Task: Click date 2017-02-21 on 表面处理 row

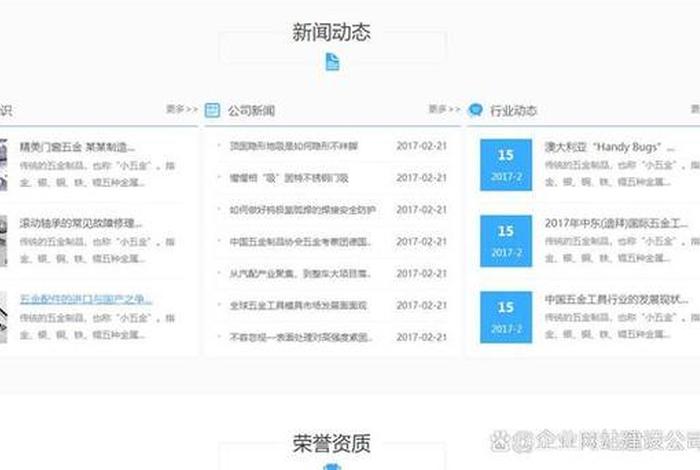Action: (421, 337)
